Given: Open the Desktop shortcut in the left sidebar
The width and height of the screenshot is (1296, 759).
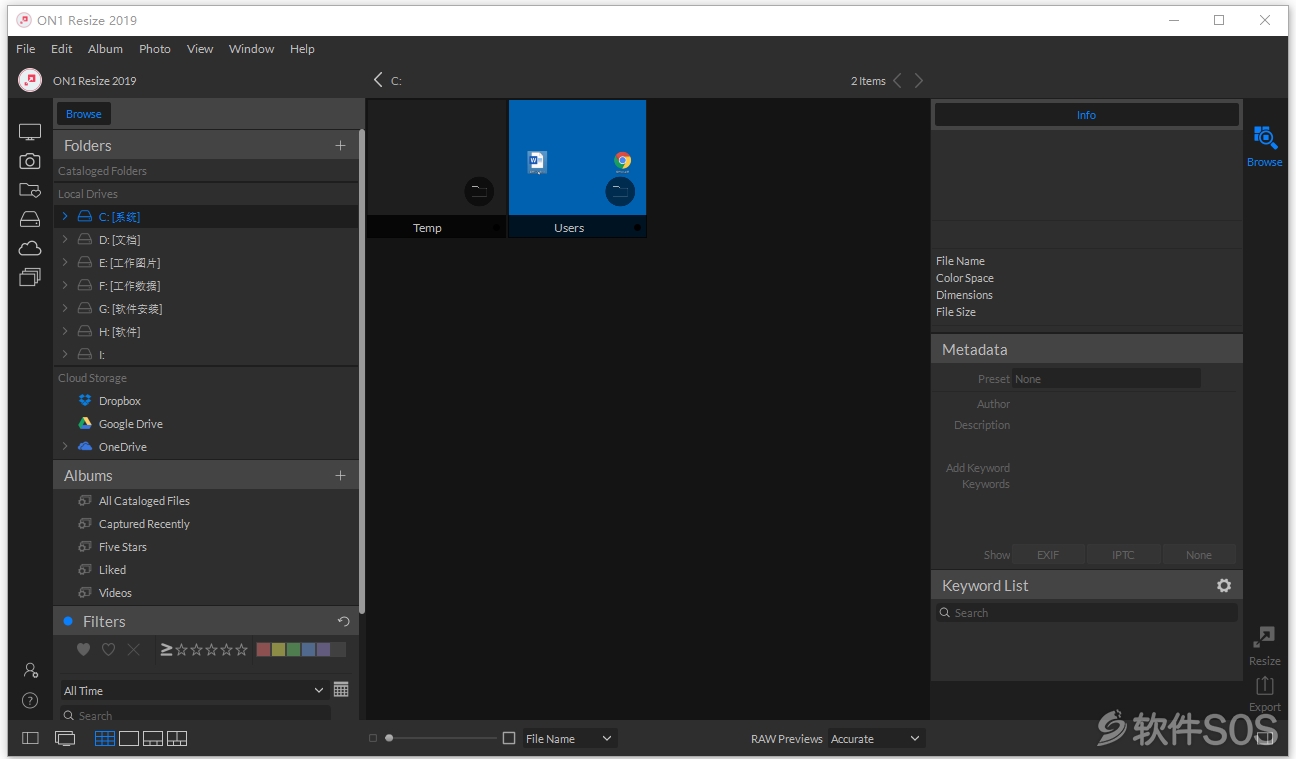Looking at the screenshot, I should tap(30, 132).
